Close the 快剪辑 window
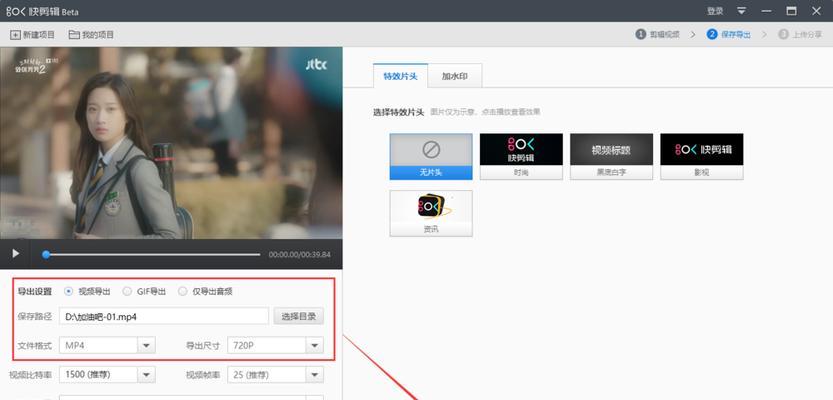Viewport: 833px width, 400px height. click(816, 11)
